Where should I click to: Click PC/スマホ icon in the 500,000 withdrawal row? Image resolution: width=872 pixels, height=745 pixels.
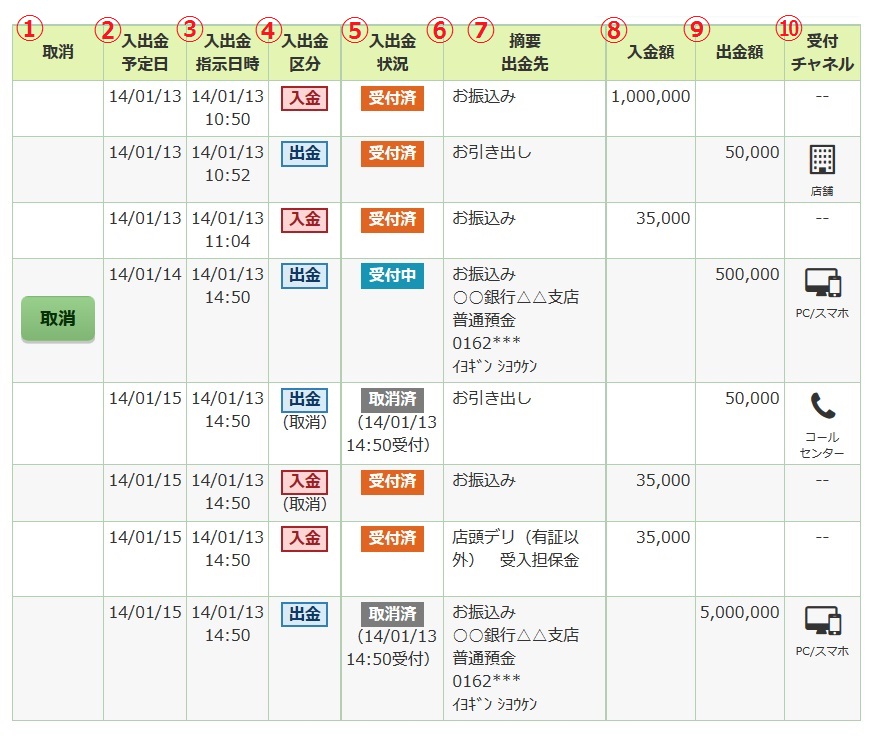[x=822, y=284]
